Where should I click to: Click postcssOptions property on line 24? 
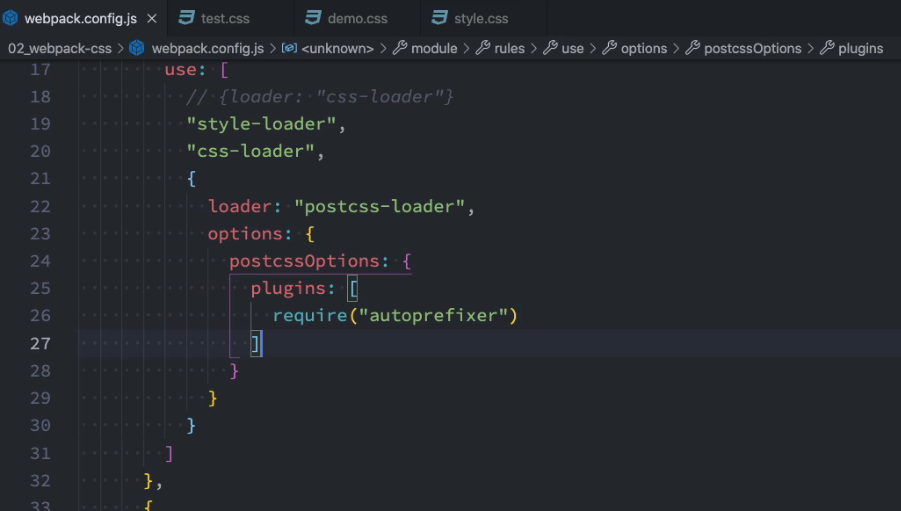[x=305, y=261]
